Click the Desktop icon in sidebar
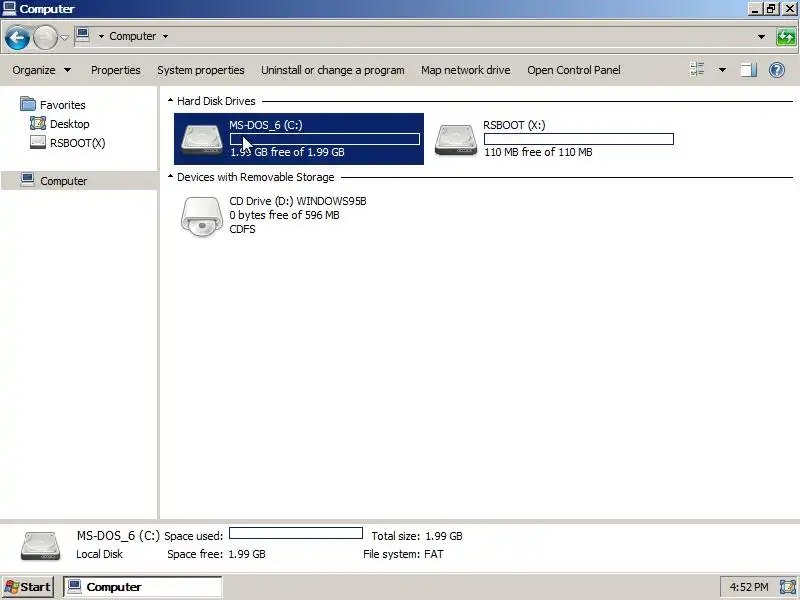800x600 pixels. pyautogui.click(x=38, y=123)
